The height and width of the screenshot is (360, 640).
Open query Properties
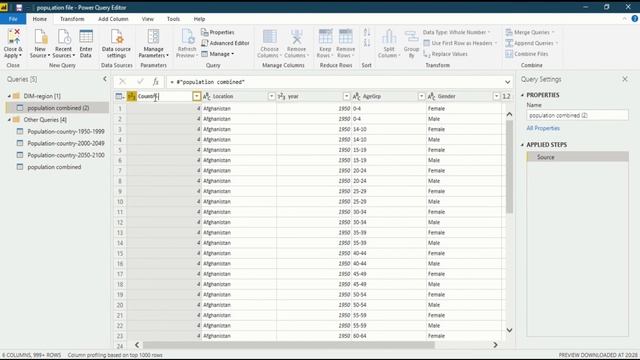218,32
